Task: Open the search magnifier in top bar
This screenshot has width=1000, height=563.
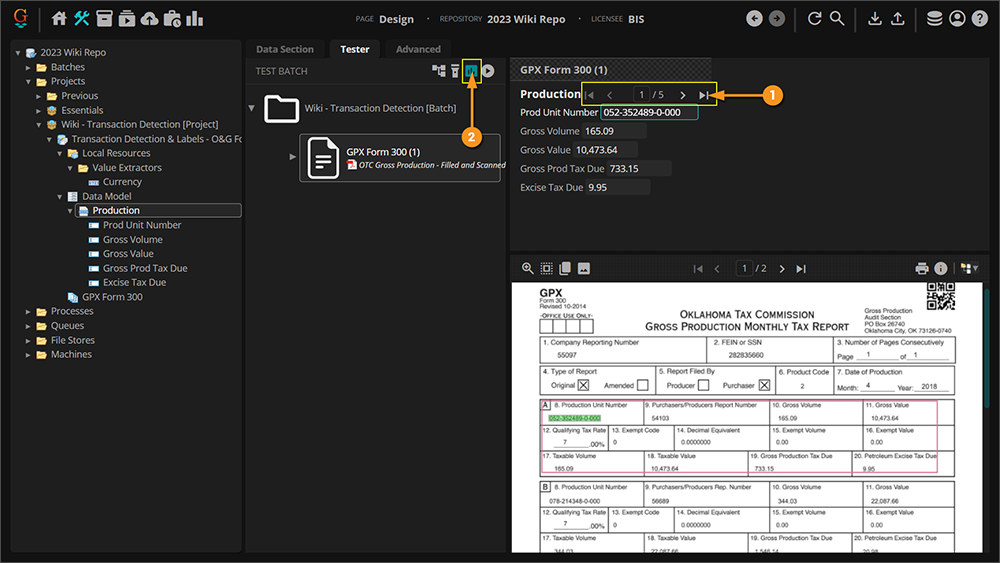Action: pos(837,19)
